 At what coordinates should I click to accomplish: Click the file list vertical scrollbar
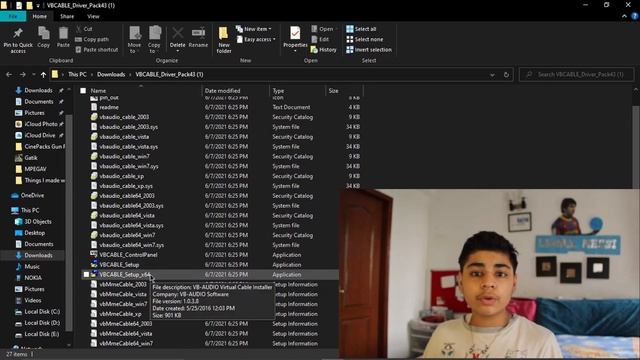636,147
